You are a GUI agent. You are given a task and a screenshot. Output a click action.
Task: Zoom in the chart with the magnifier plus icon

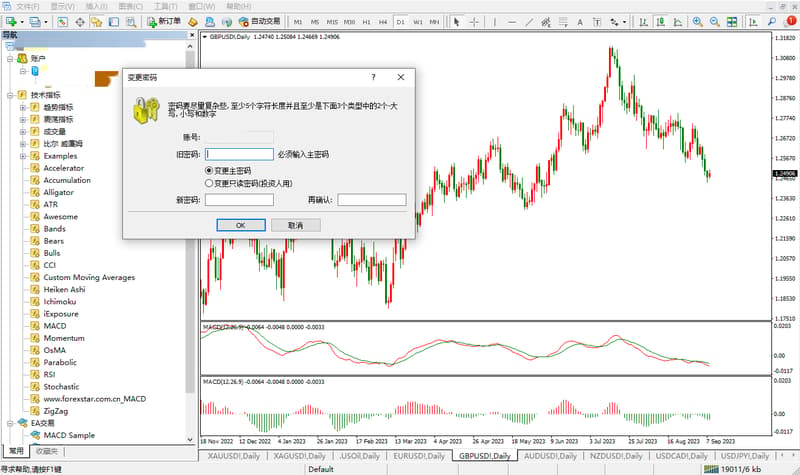(697, 22)
